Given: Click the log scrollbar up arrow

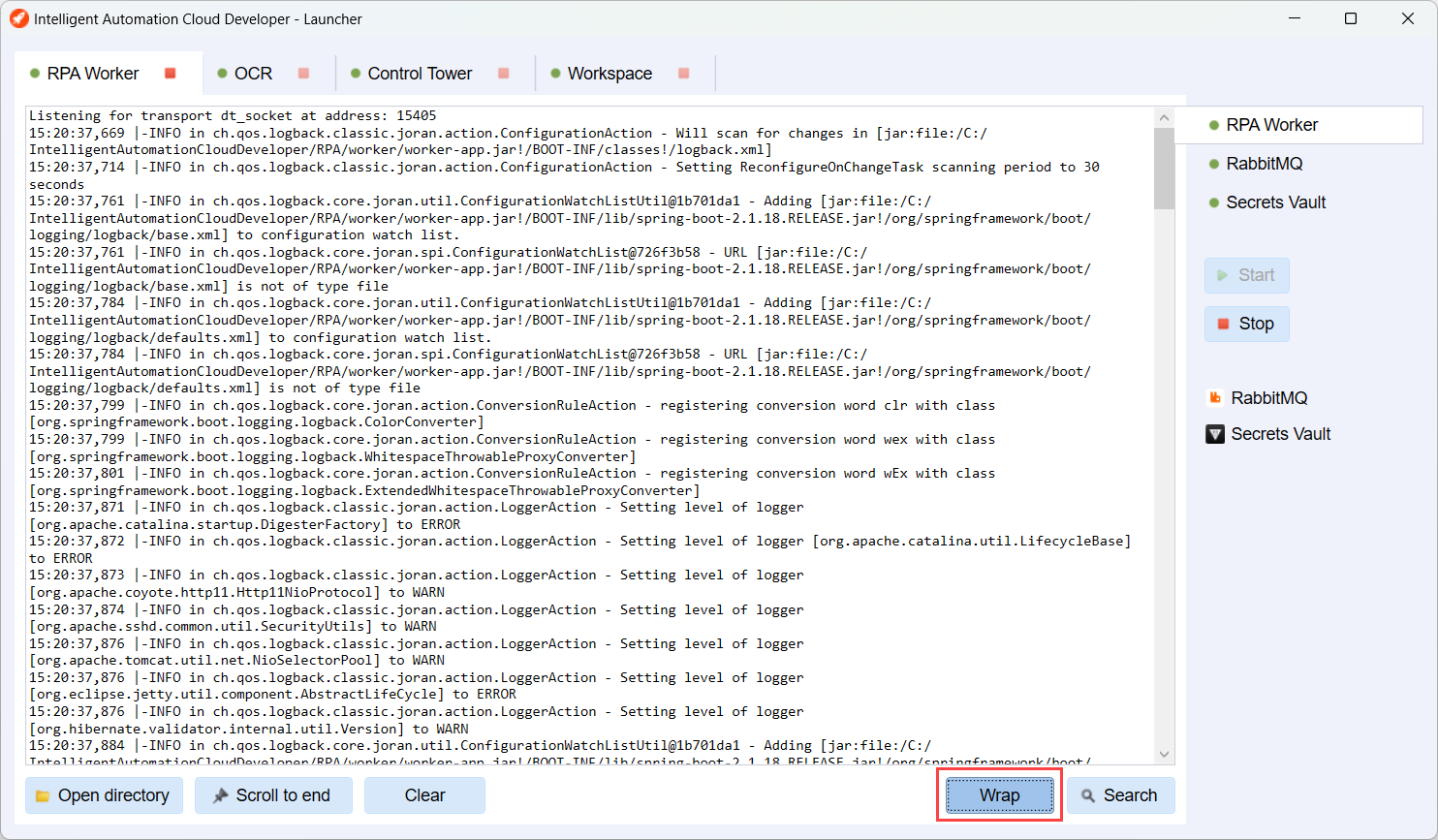Looking at the screenshot, I should pyautogui.click(x=1165, y=117).
